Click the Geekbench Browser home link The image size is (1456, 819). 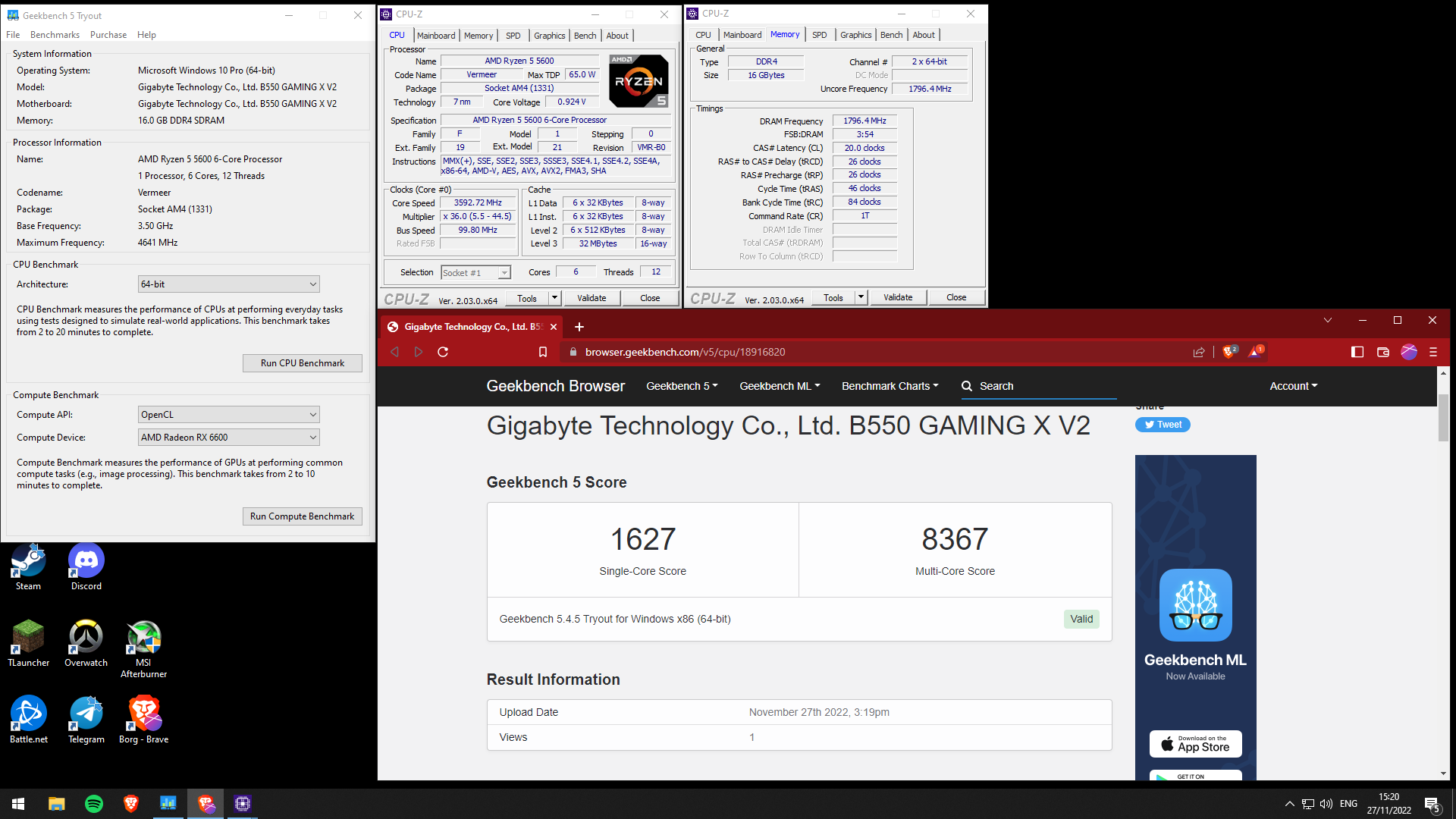pos(556,386)
